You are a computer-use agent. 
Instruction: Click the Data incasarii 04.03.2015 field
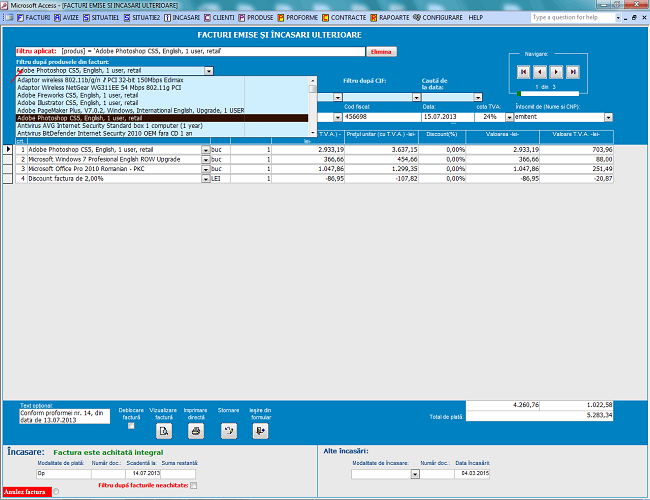472,473
